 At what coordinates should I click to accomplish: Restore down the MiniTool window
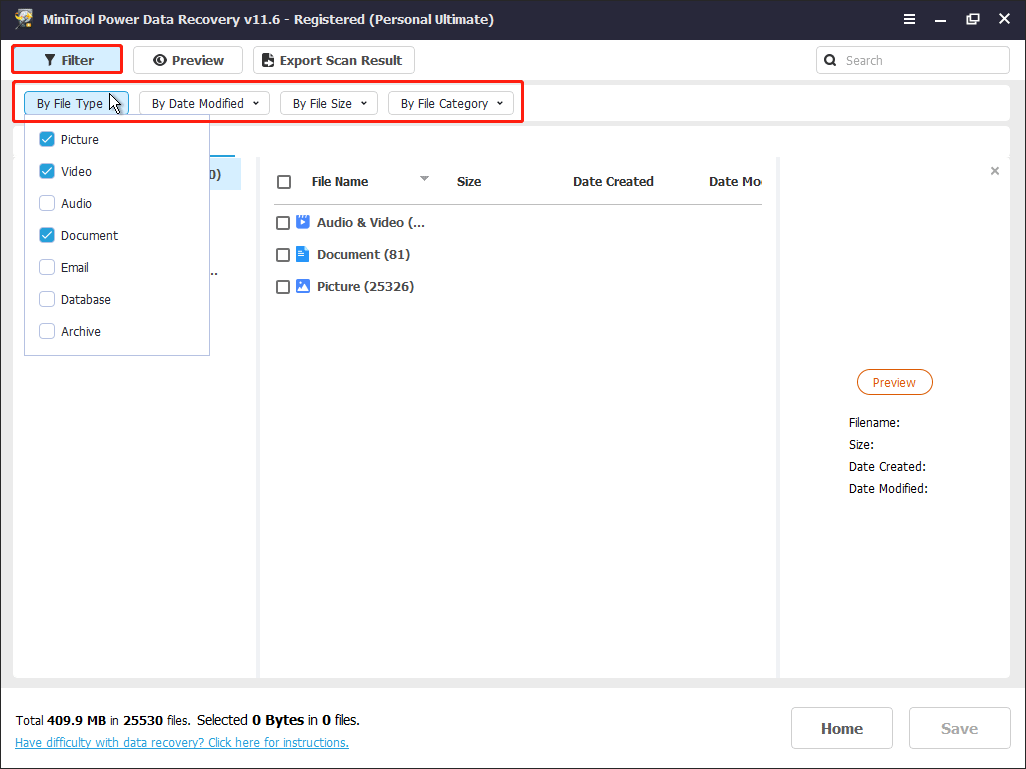click(x=972, y=19)
